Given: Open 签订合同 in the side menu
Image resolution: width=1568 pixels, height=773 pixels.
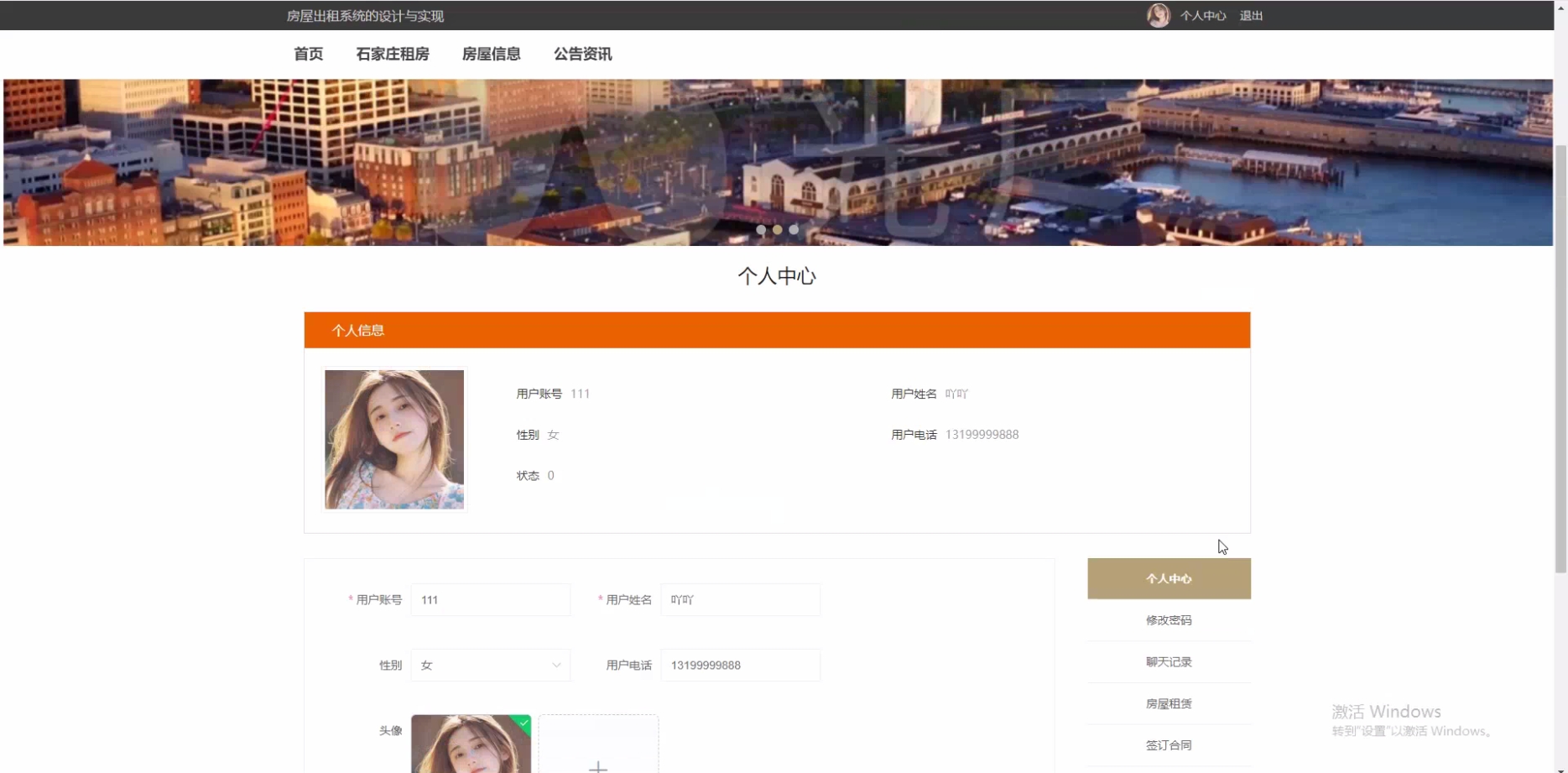Looking at the screenshot, I should [1169, 745].
